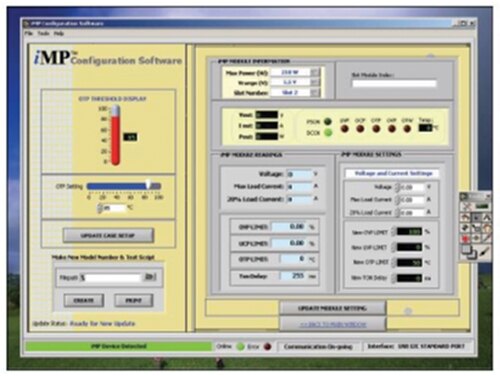Select the Scroll Window hand tool
Image resolution: width=500 pixels, height=376 pixels.
tap(486, 228)
